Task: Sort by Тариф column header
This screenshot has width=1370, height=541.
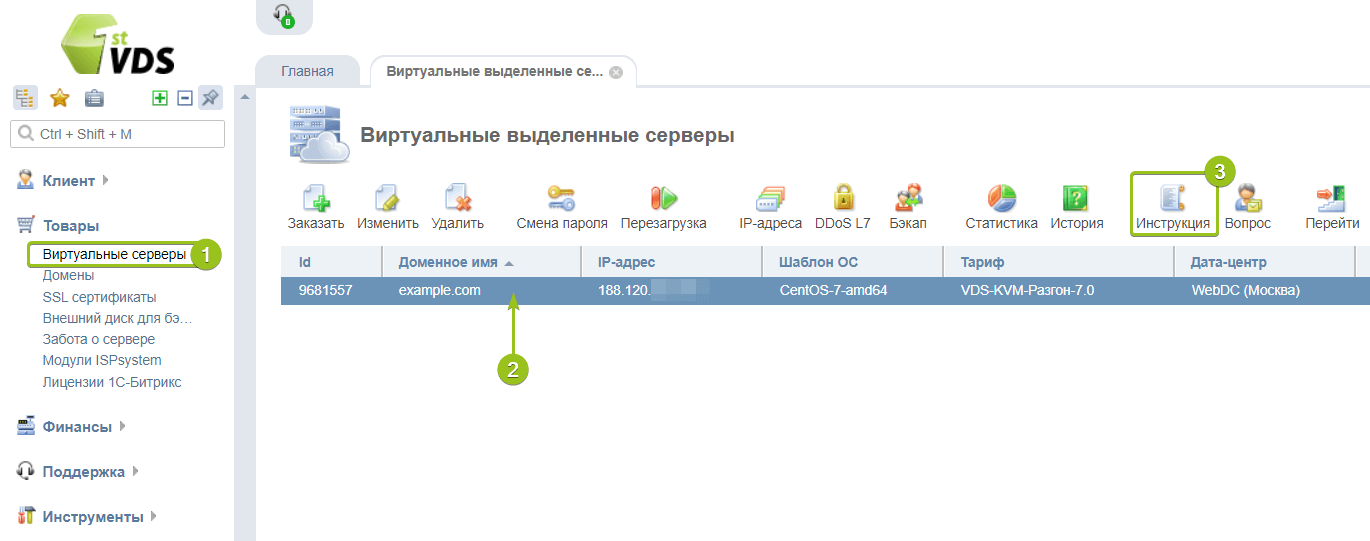Action: click(1059, 263)
